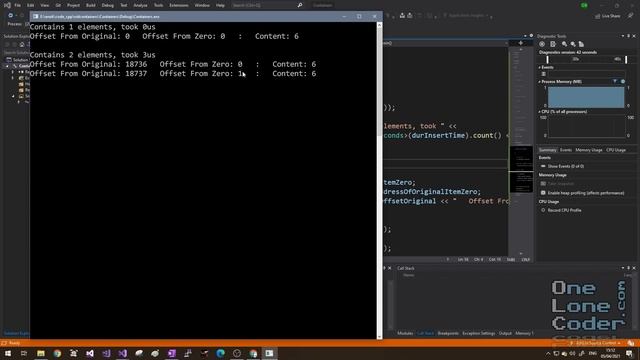This screenshot has height=360, width=640.
Task: Switch to the CPU Usage tab
Action: click(x=616, y=150)
